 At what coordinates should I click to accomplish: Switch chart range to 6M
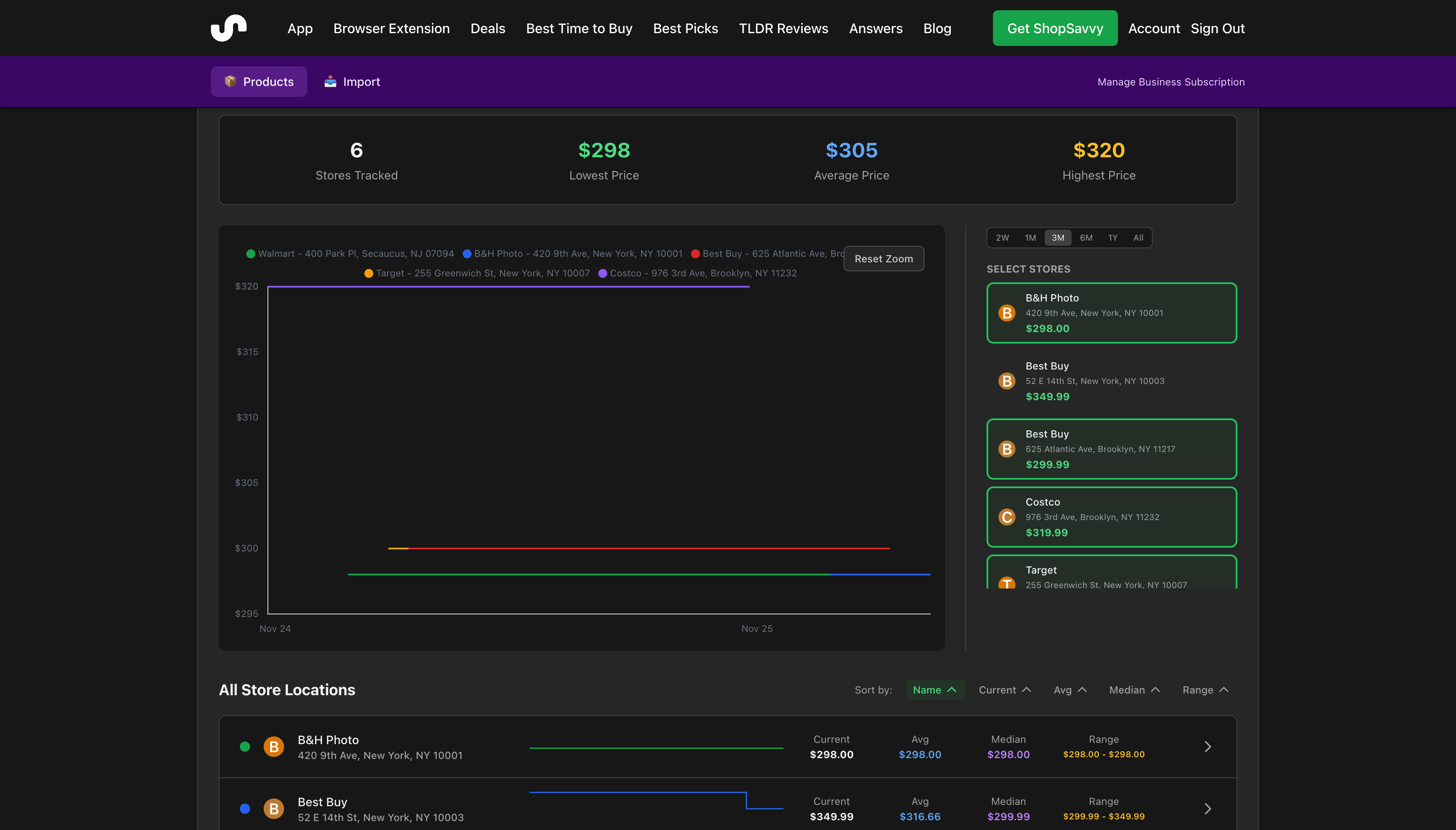coord(1086,238)
